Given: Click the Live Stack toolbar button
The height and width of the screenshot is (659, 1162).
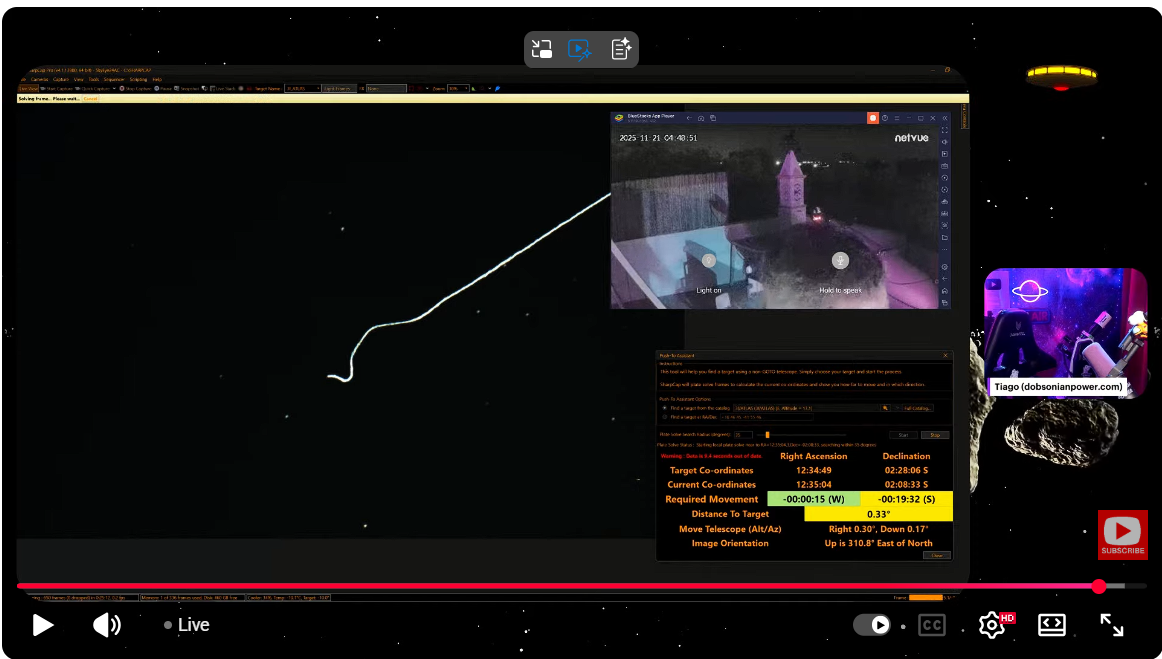Looking at the screenshot, I should point(222,88).
